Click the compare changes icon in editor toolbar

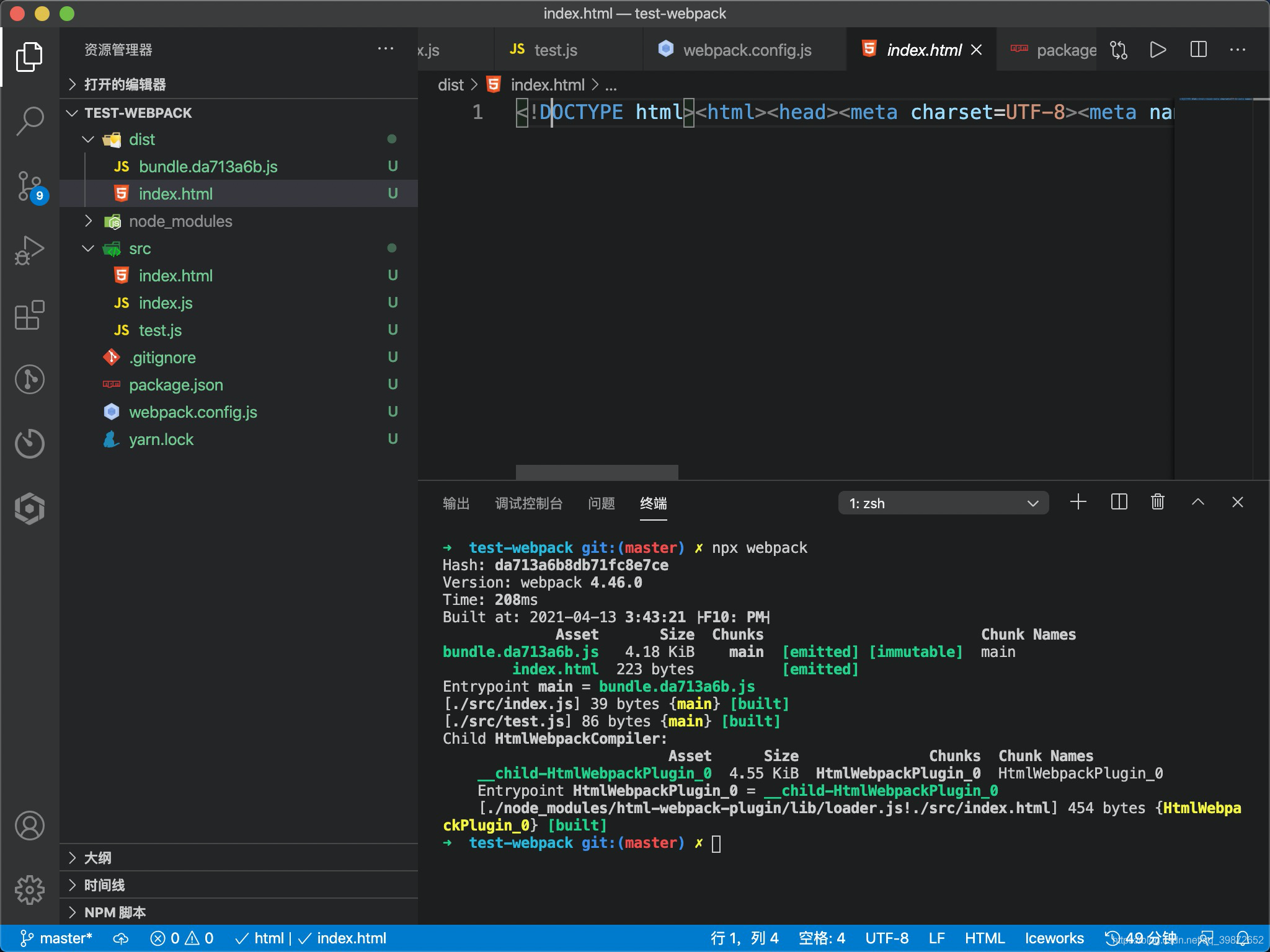click(x=1119, y=50)
